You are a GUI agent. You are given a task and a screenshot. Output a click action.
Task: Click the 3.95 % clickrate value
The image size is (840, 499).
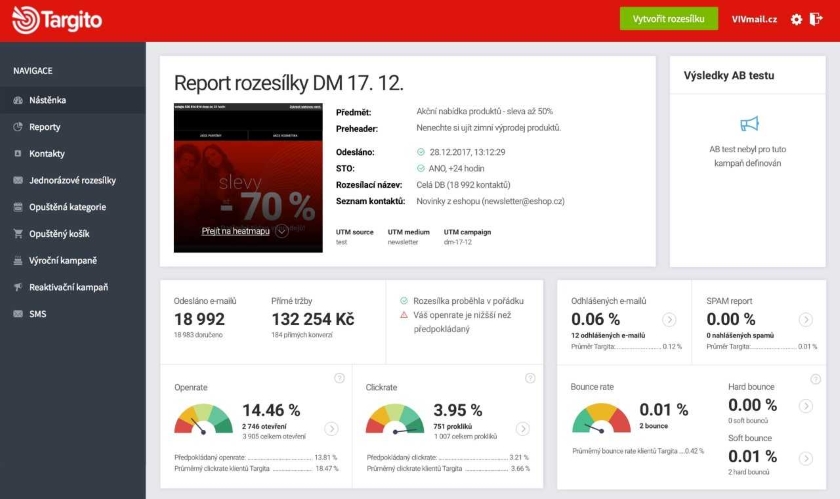pyautogui.click(x=458, y=411)
